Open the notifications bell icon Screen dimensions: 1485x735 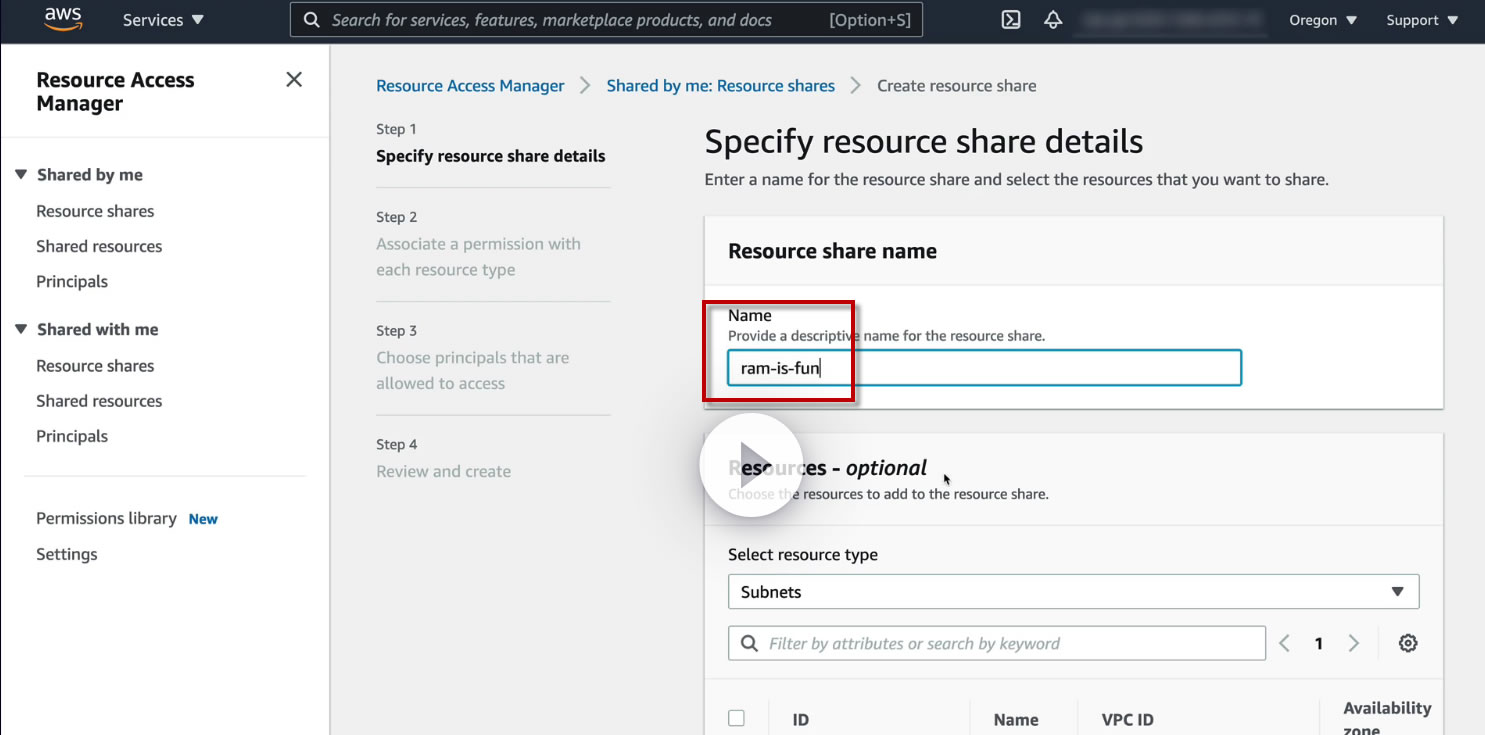tap(1053, 20)
